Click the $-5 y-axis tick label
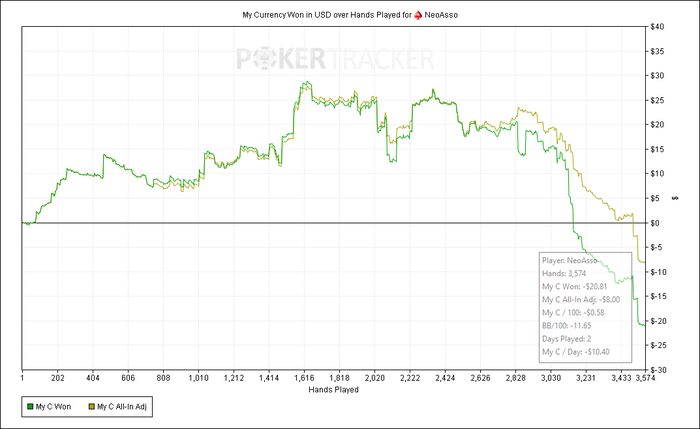The height and width of the screenshot is (429, 700). [x=657, y=247]
